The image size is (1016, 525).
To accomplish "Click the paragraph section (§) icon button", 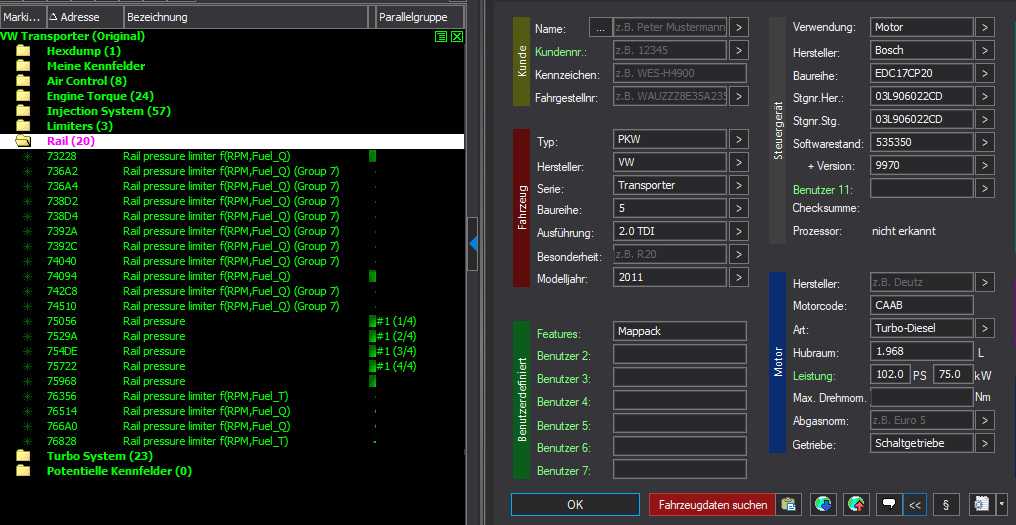I will pos(946,505).
